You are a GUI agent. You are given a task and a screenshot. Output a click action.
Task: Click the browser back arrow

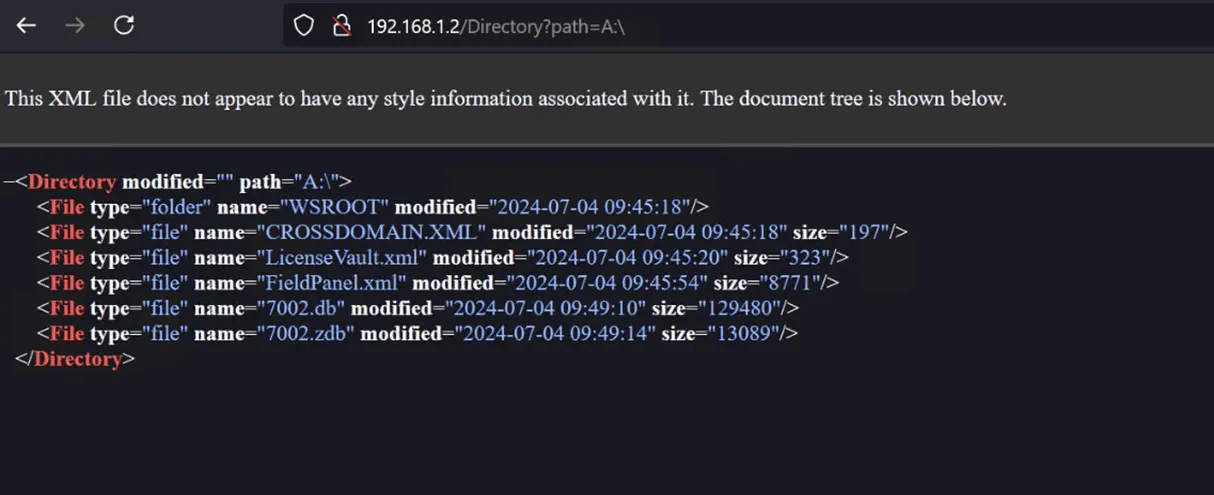click(x=26, y=26)
